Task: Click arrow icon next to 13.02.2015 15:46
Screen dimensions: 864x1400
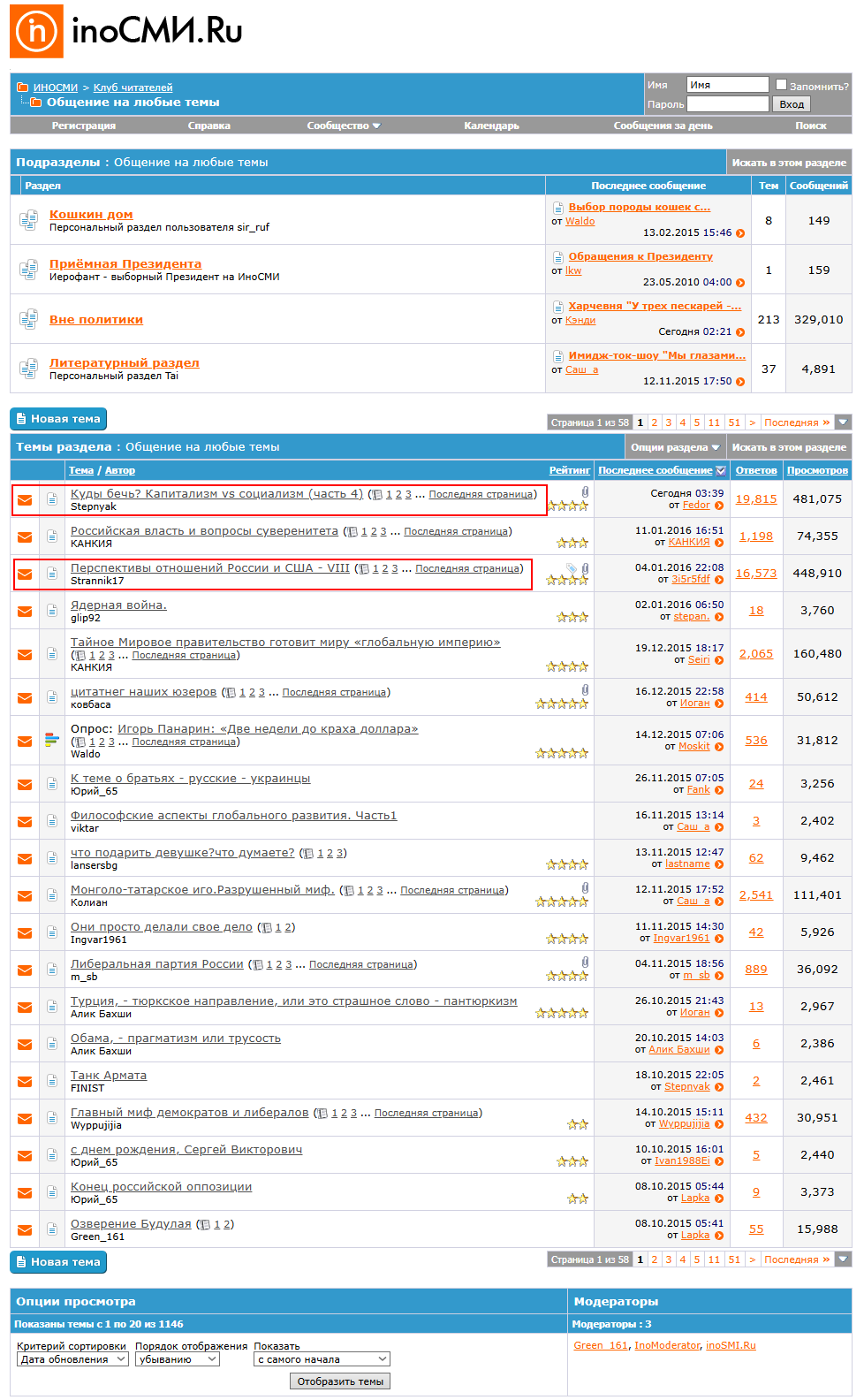Action: click(740, 233)
